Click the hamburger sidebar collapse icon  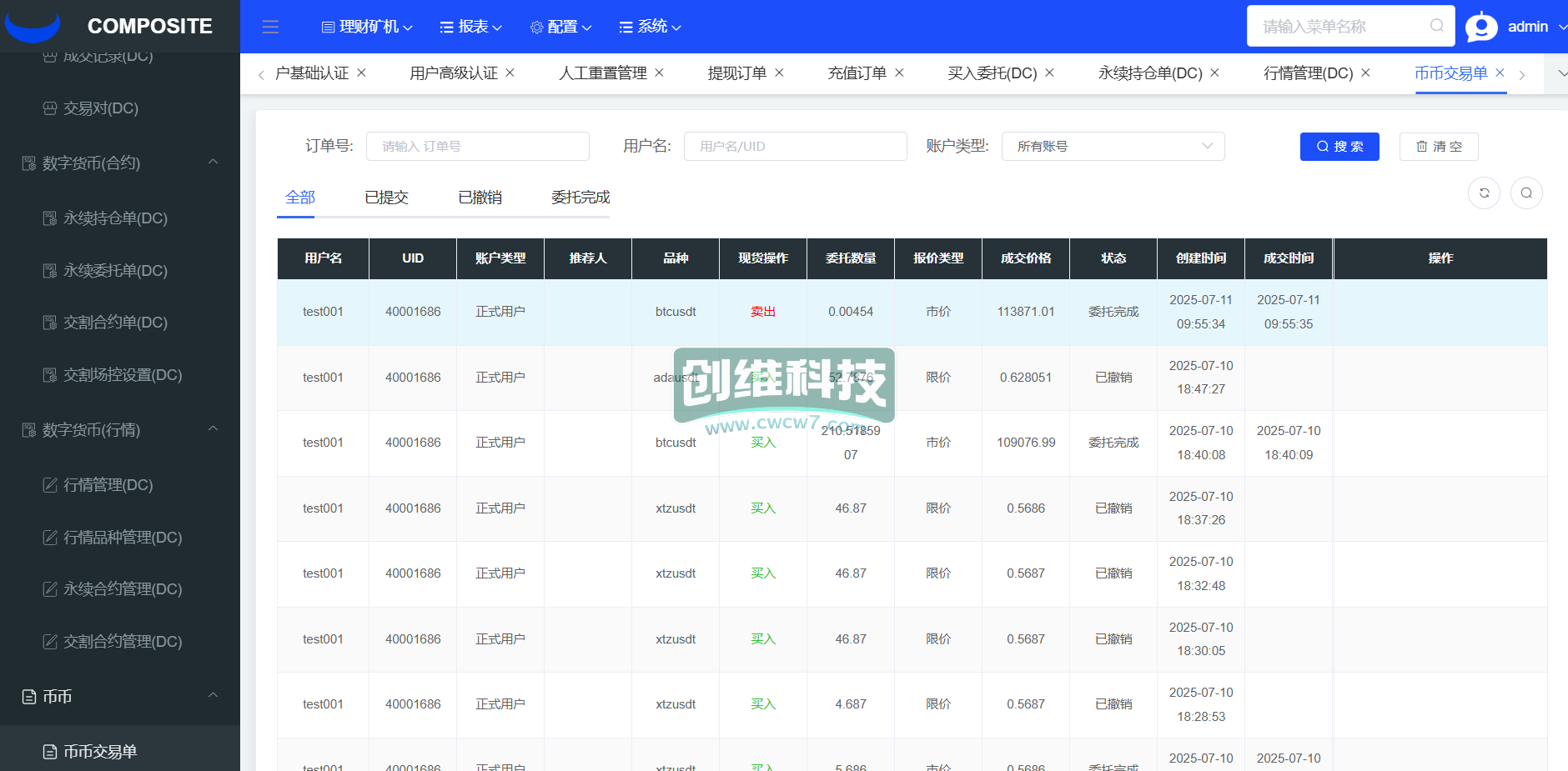coord(270,27)
